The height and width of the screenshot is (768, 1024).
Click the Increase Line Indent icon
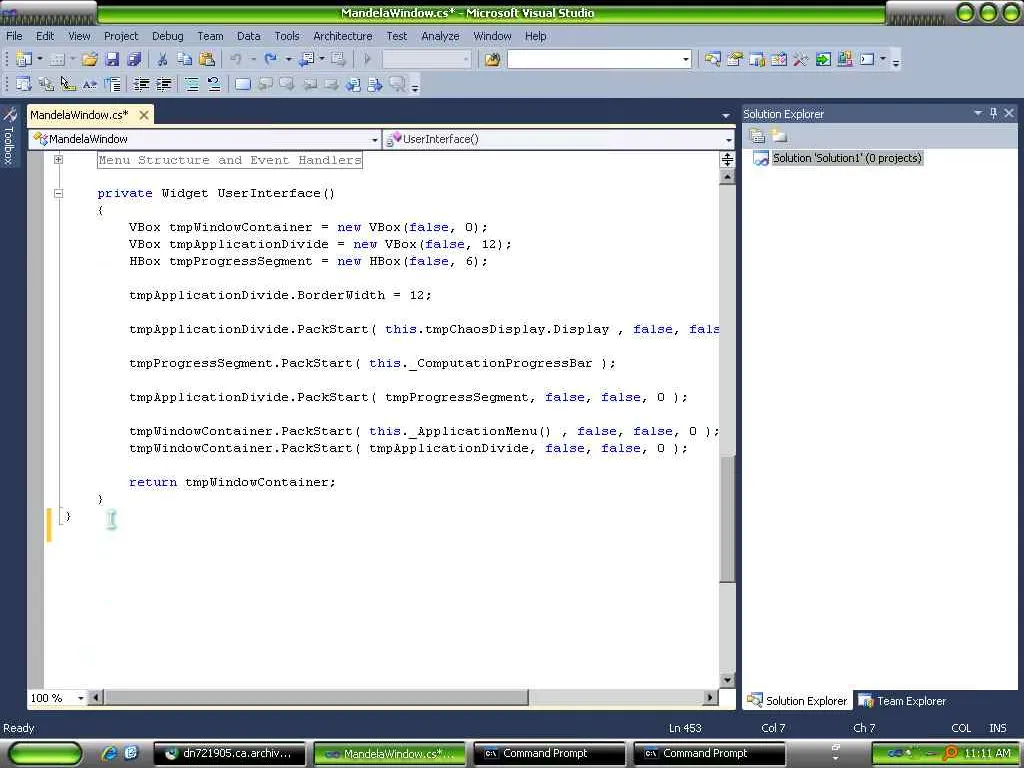point(163,84)
